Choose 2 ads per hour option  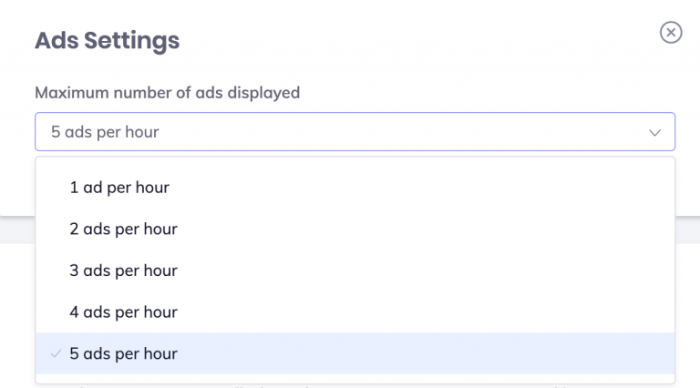click(355, 229)
